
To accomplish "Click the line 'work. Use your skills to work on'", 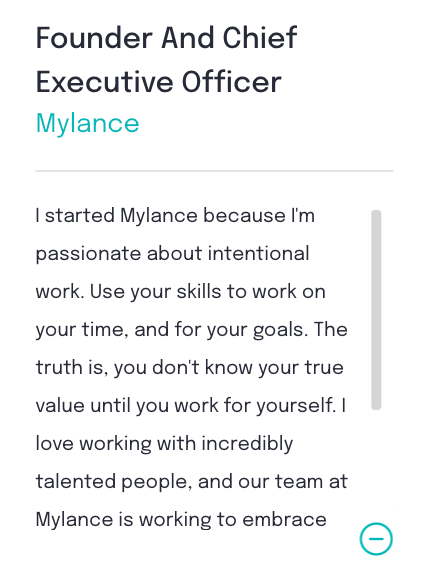I will tap(181, 292).
